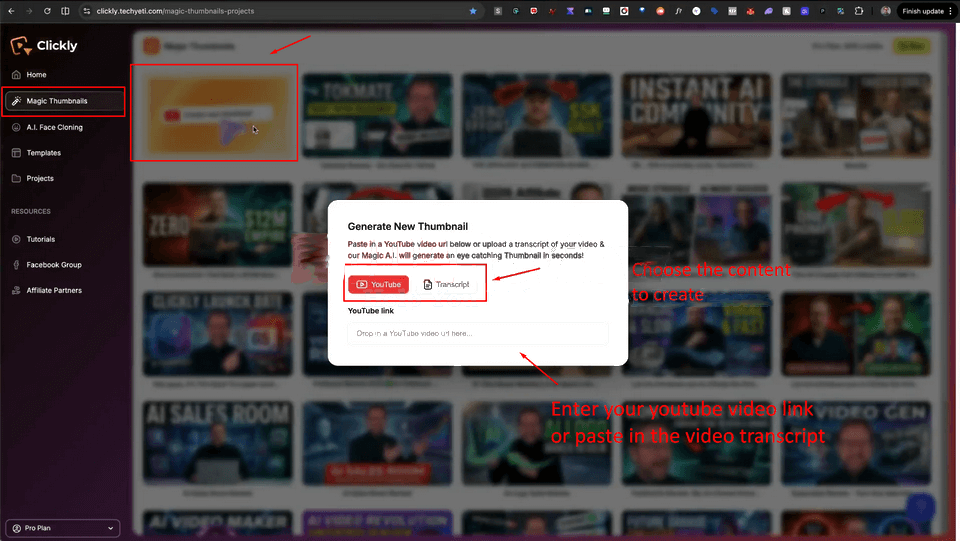Open the browser side panel icon
Viewport: 960px width, 541px height.
pyautogui.click(x=66, y=11)
